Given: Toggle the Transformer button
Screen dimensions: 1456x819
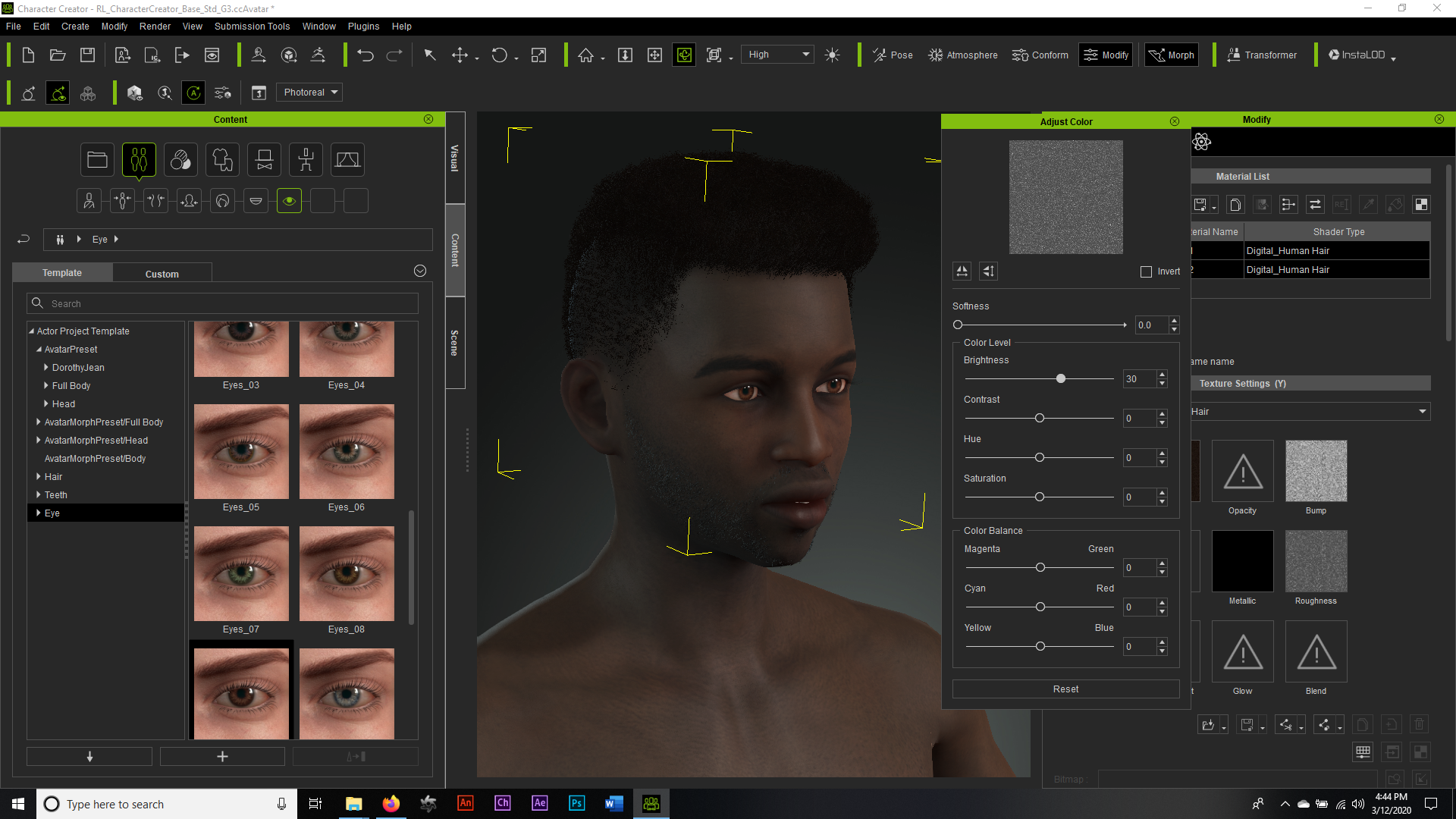Looking at the screenshot, I should click(1262, 55).
